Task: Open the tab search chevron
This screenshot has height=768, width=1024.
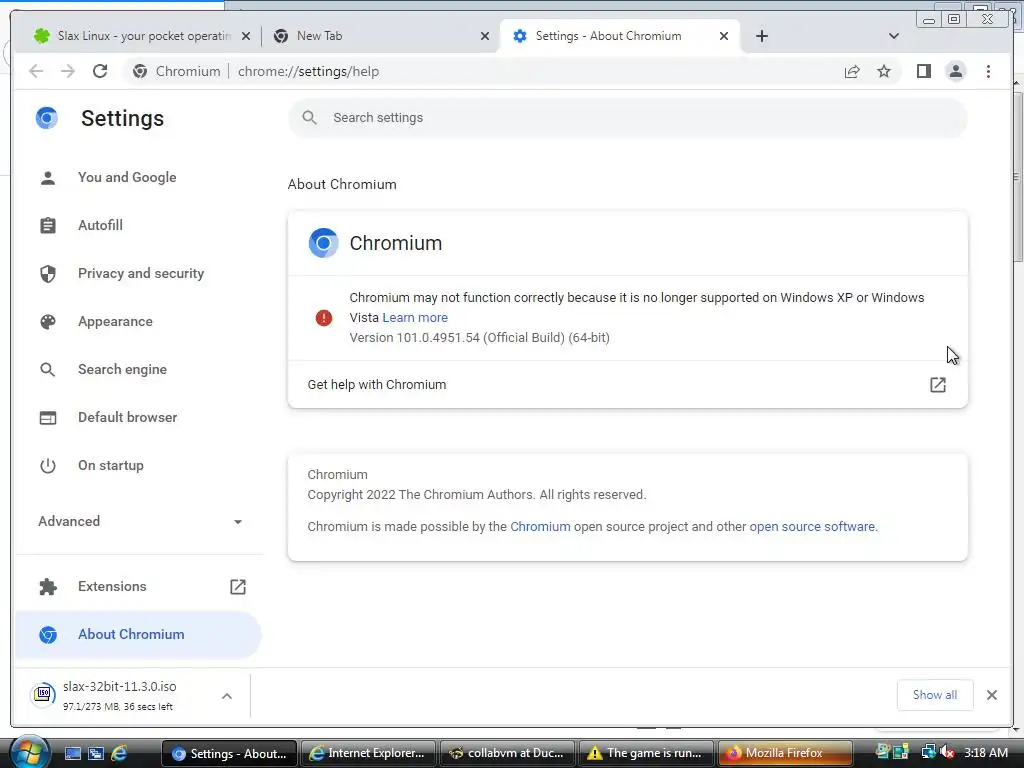Action: [893, 36]
